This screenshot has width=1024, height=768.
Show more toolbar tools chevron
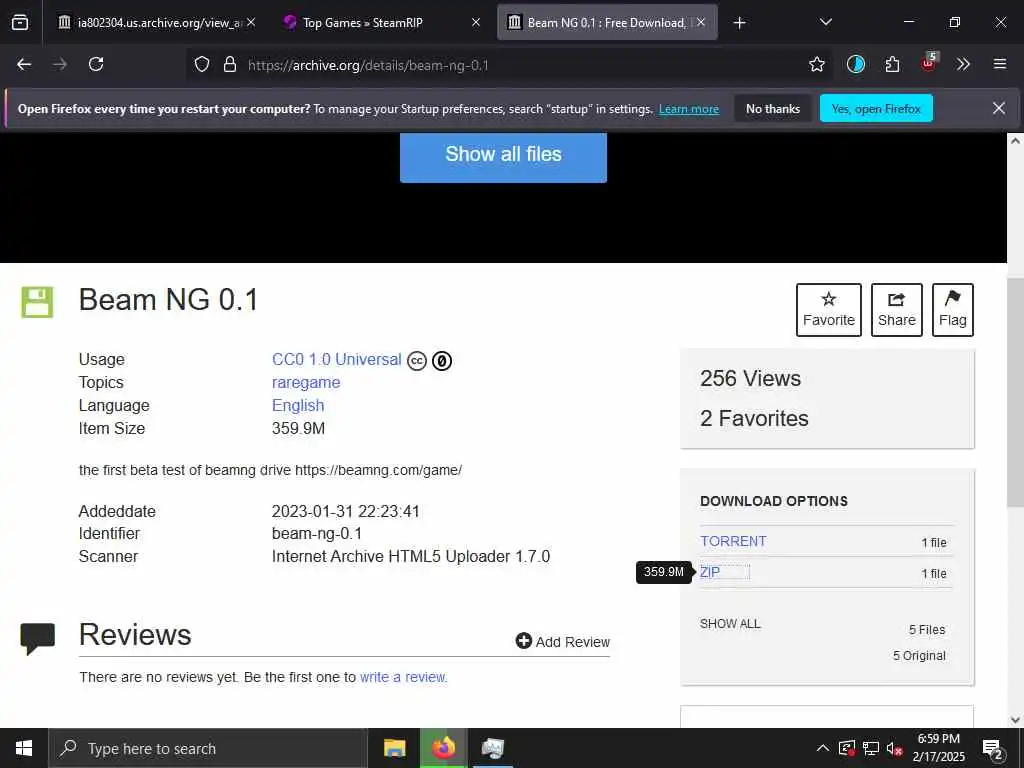coord(963,64)
